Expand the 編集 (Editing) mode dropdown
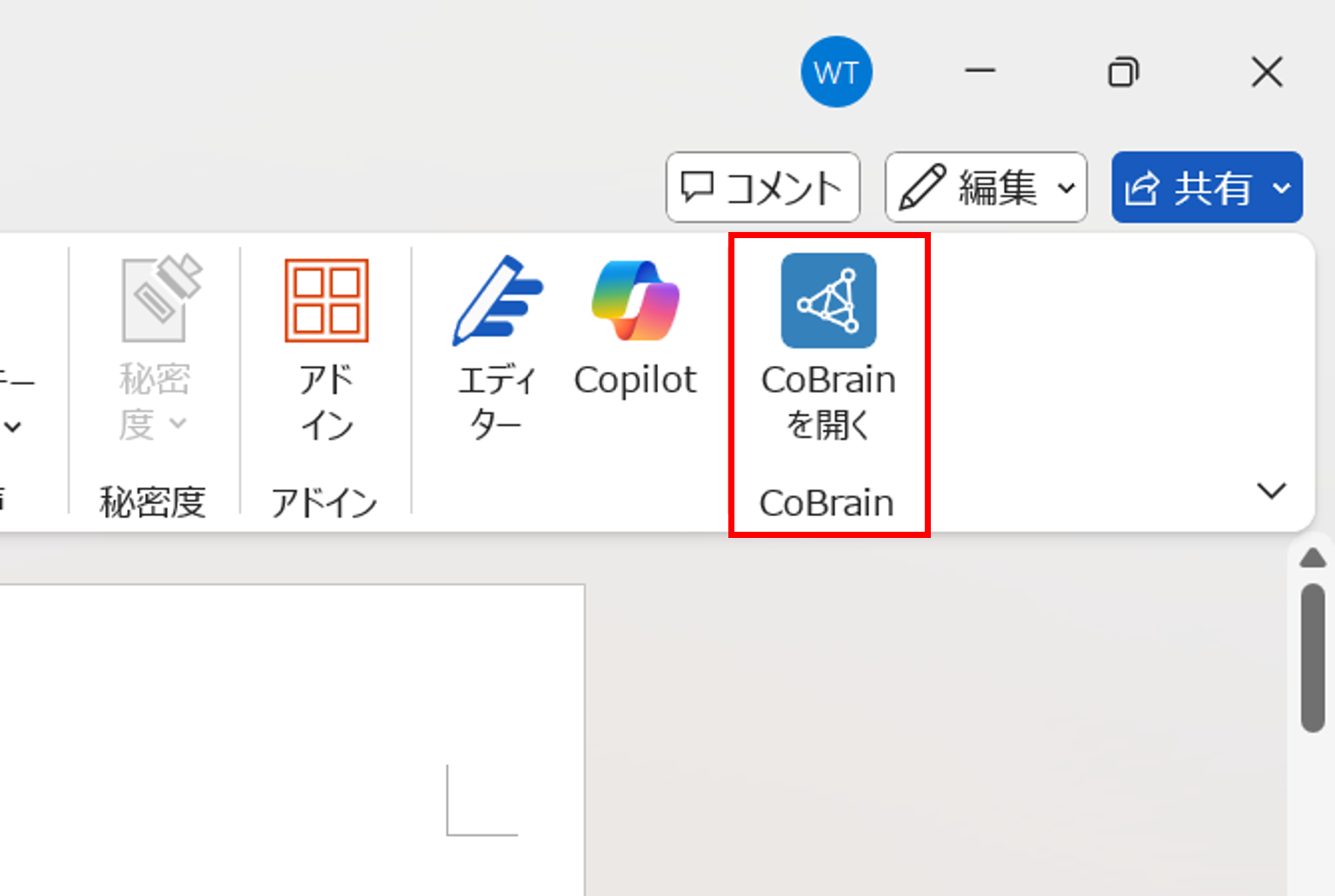Screen dimensions: 1335x896 1066,188
